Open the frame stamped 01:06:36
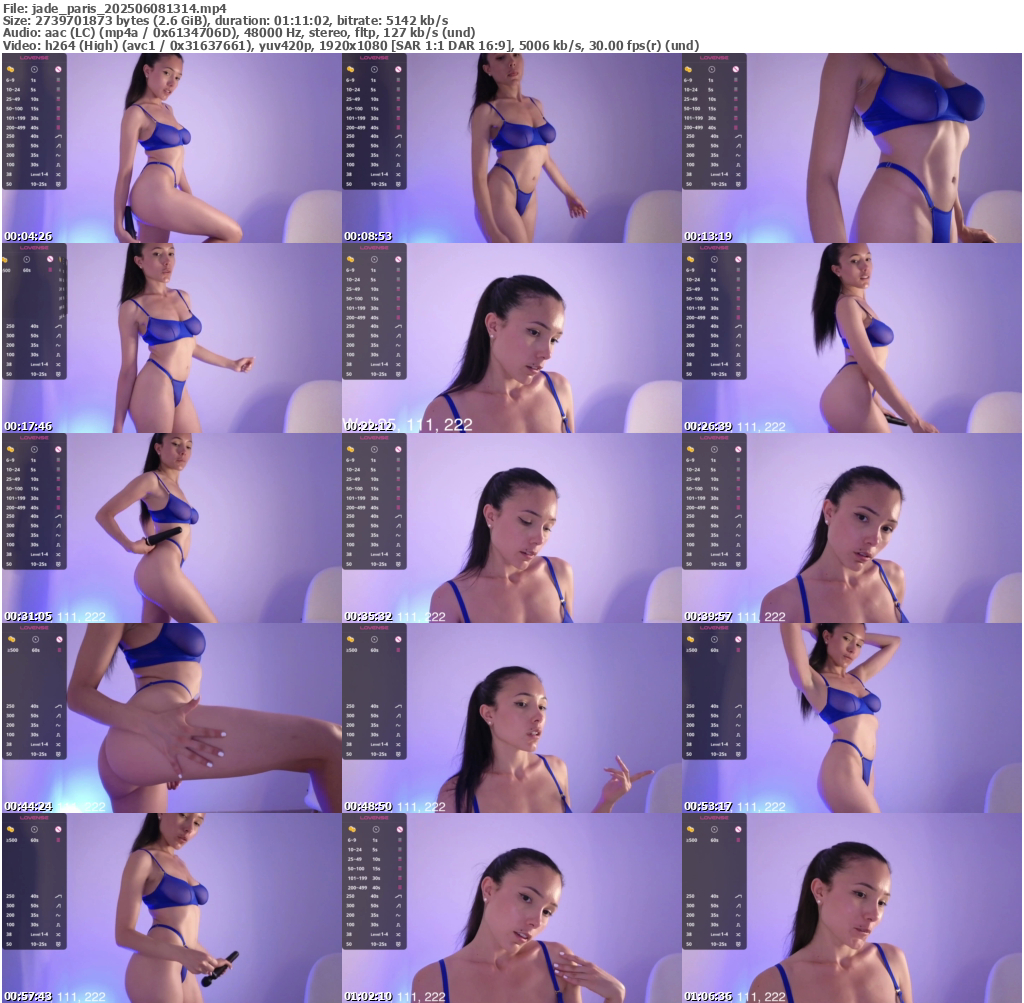Image resolution: width=1024 pixels, height=1003 pixels. click(x=851, y=907)
